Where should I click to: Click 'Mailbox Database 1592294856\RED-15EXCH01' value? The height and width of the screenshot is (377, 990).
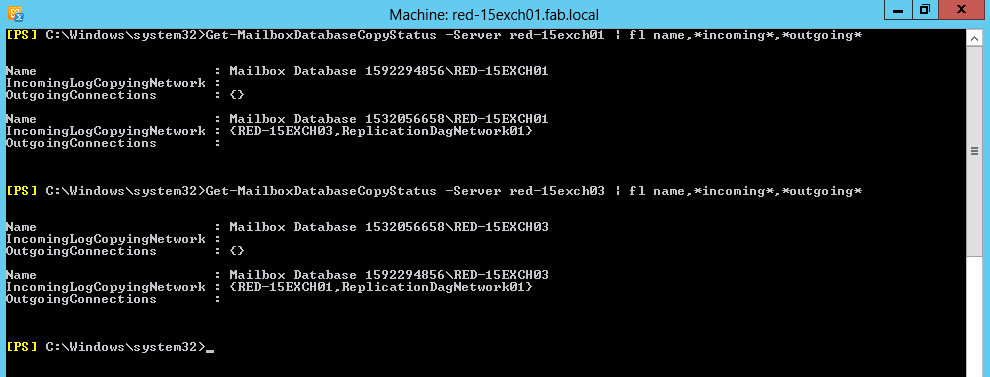point(388,71)
